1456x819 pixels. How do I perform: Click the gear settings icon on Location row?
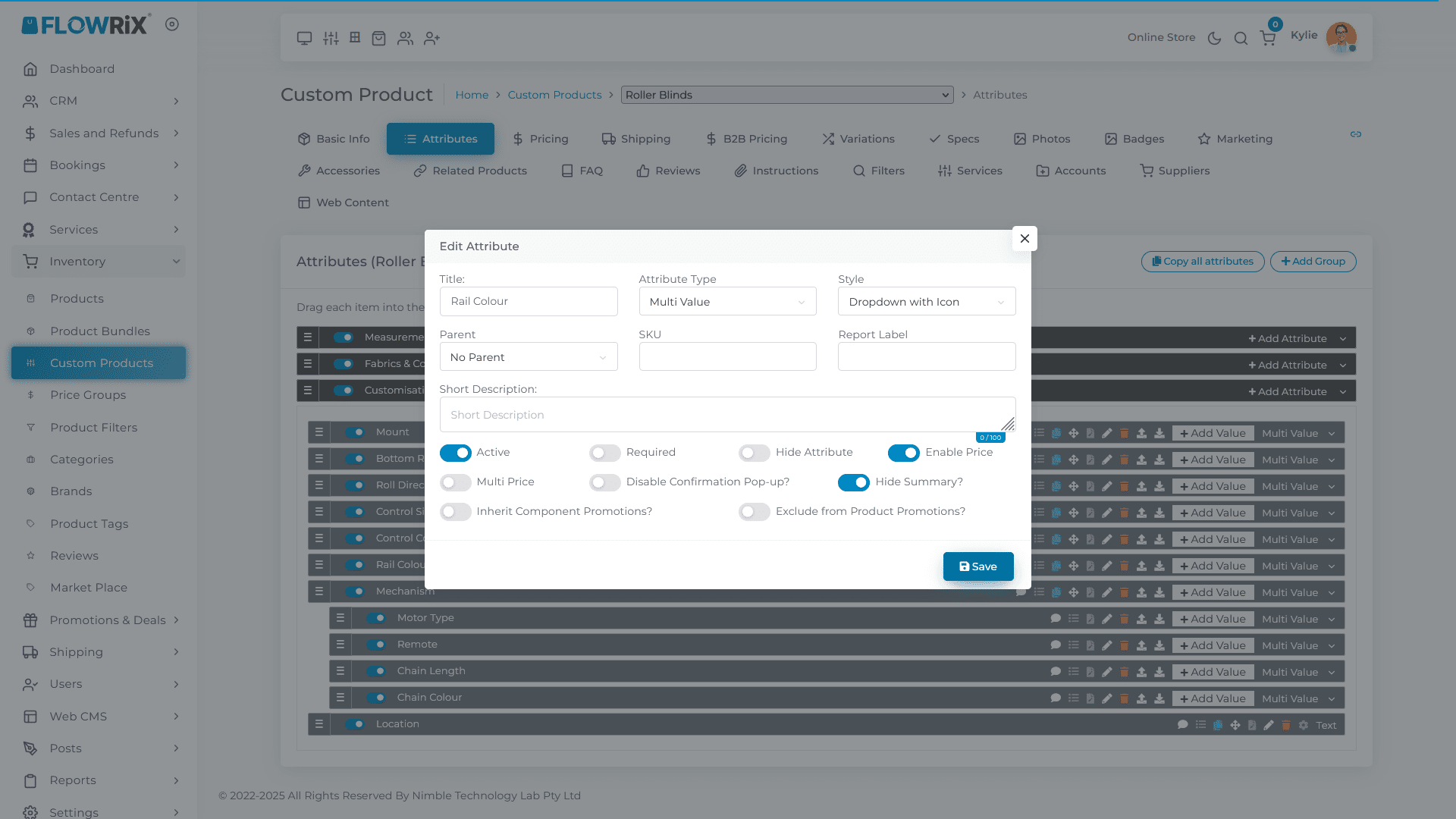point(1304,725)
